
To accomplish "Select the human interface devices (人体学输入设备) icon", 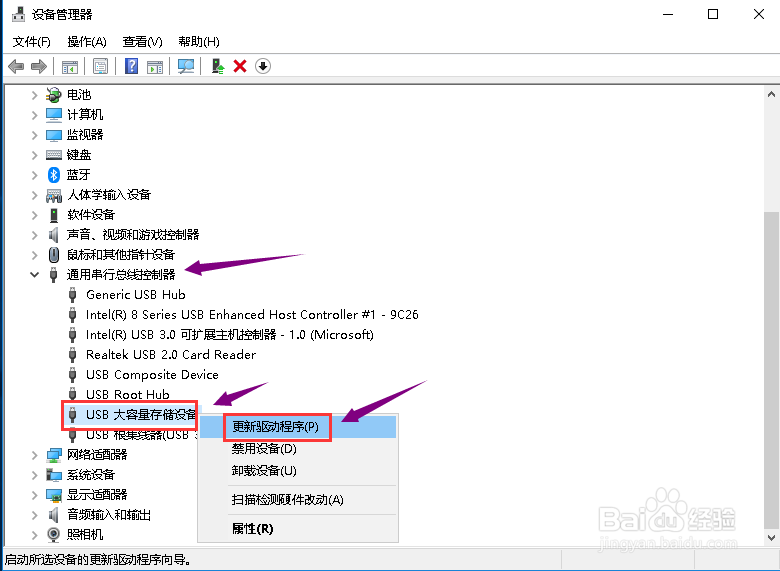I will pyautogui.click(x=54, y=195).
